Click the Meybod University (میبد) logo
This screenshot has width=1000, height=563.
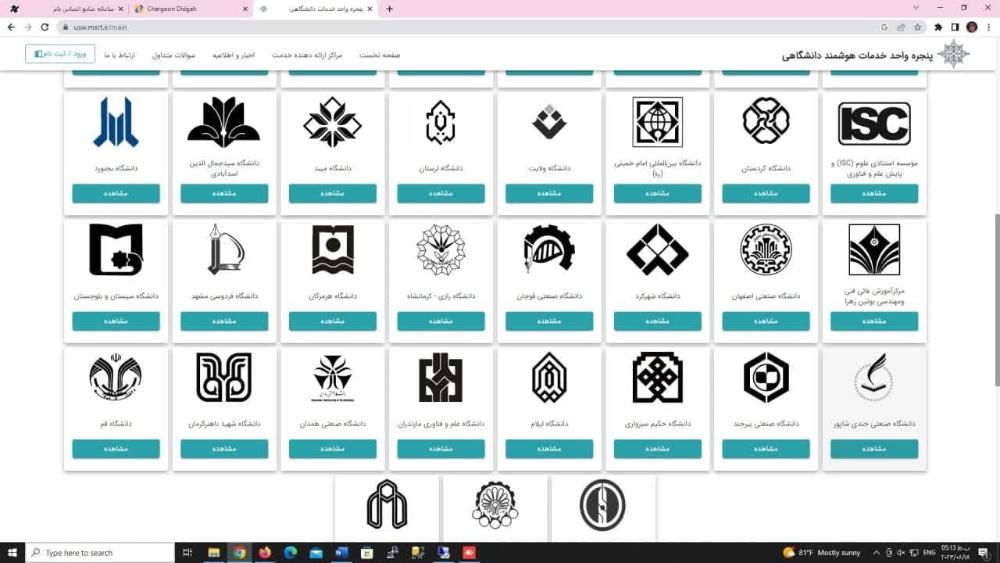pyautogui.click(x=332, y=122)
